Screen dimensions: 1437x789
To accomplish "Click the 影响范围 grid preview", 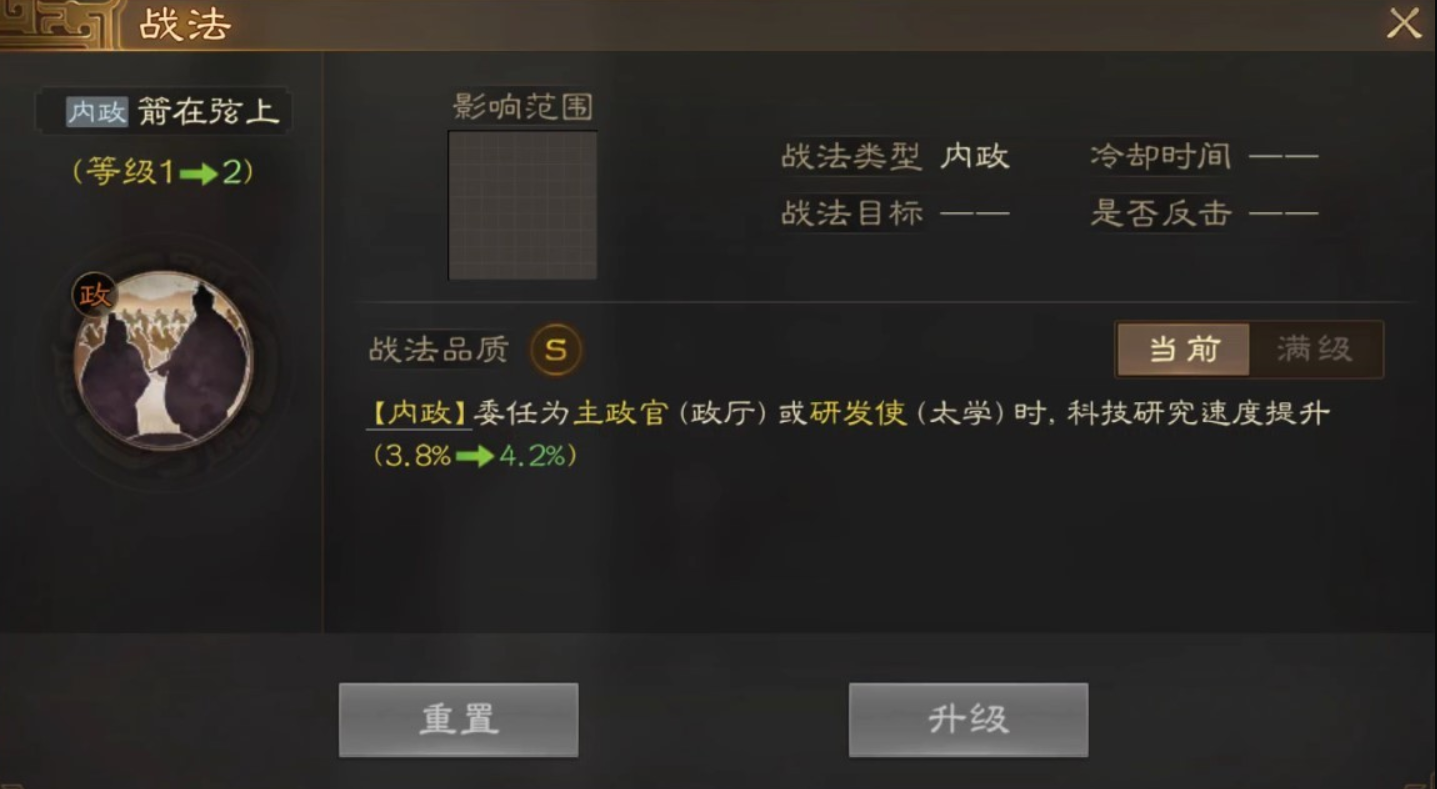I will 523,205.
